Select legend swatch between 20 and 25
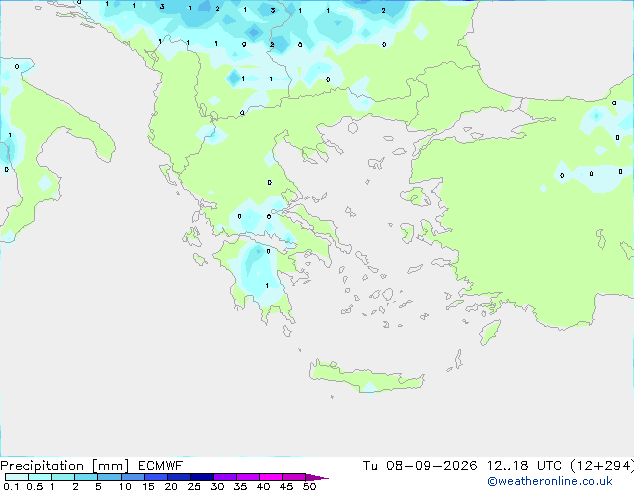 click(178, 477)
